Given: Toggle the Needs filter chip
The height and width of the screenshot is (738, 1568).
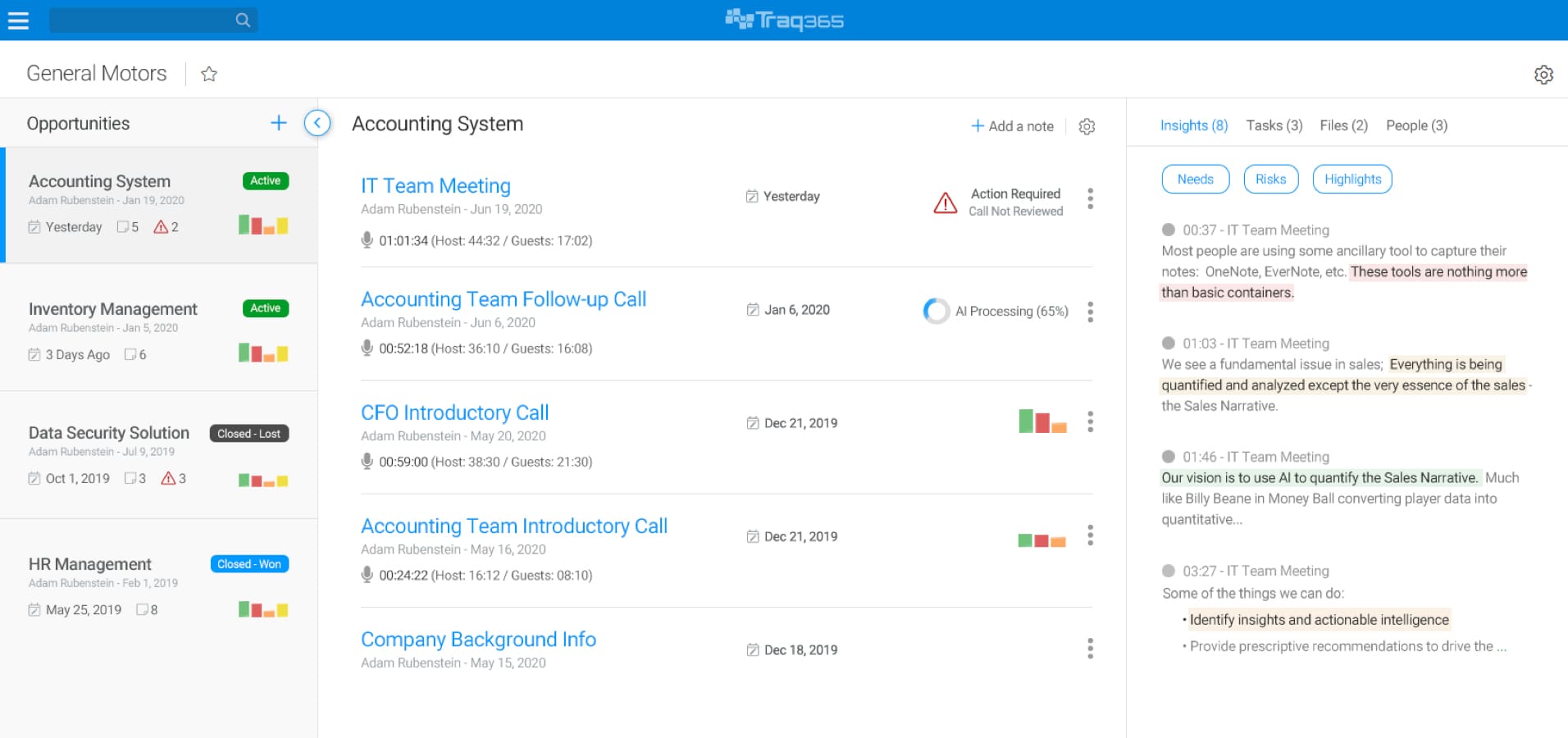Looking at the screenshot, I should tap(1195, 180).
